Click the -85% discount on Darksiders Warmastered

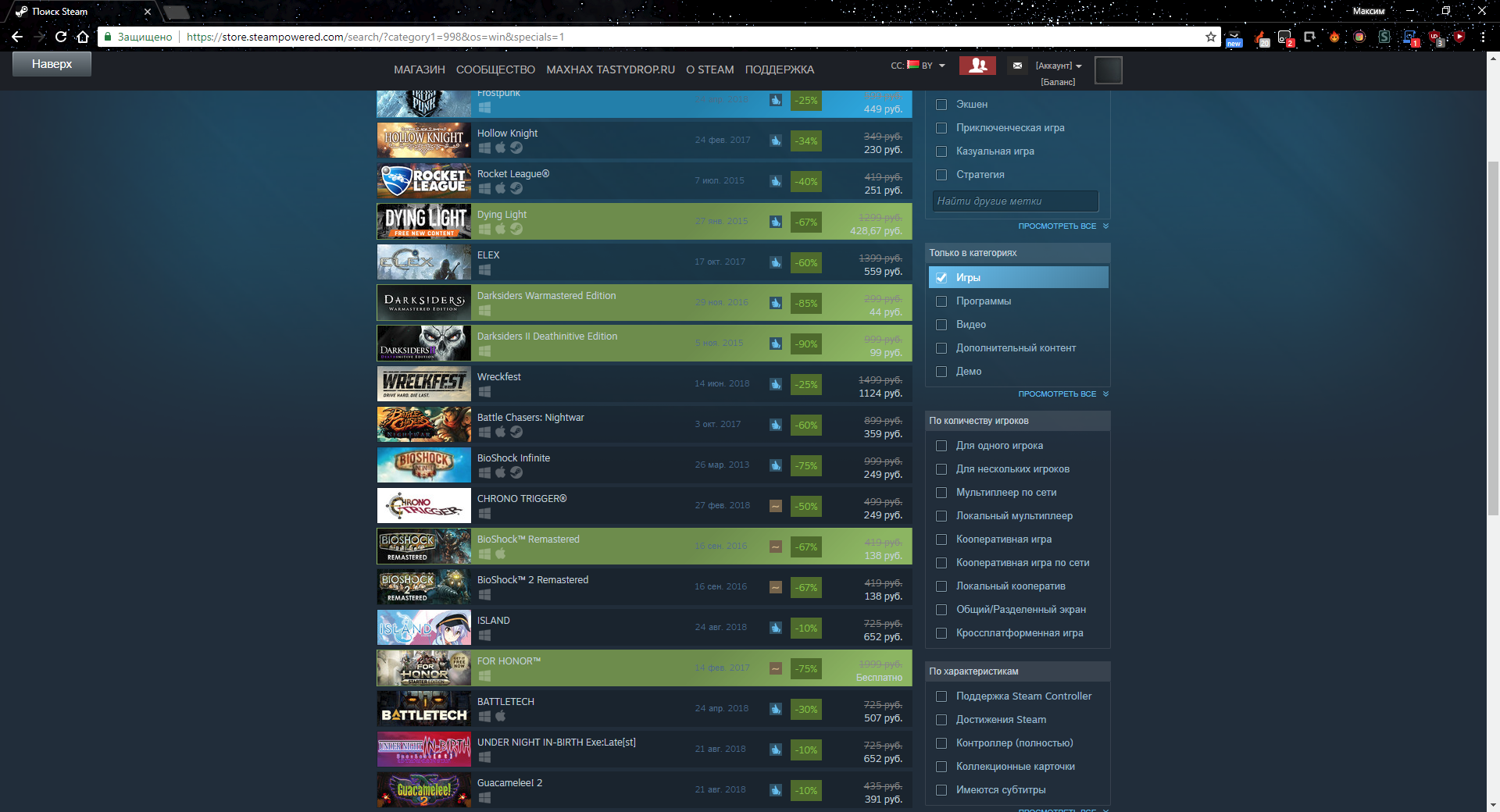pyautogui.click(x=806, y=303)
